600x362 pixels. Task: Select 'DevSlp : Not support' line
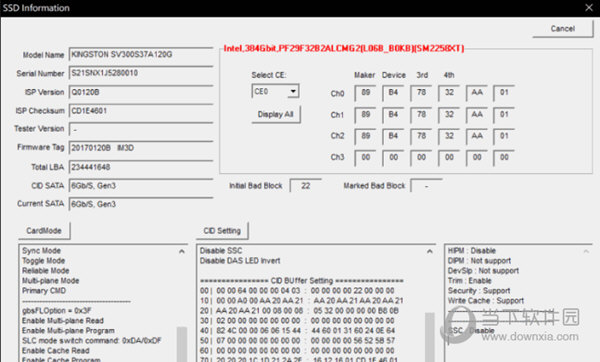point(483,271)
